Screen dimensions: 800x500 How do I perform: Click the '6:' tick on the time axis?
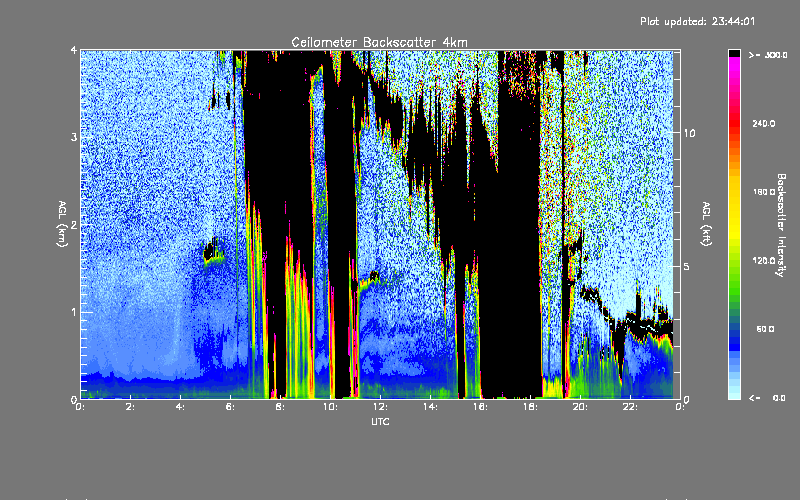231,407
